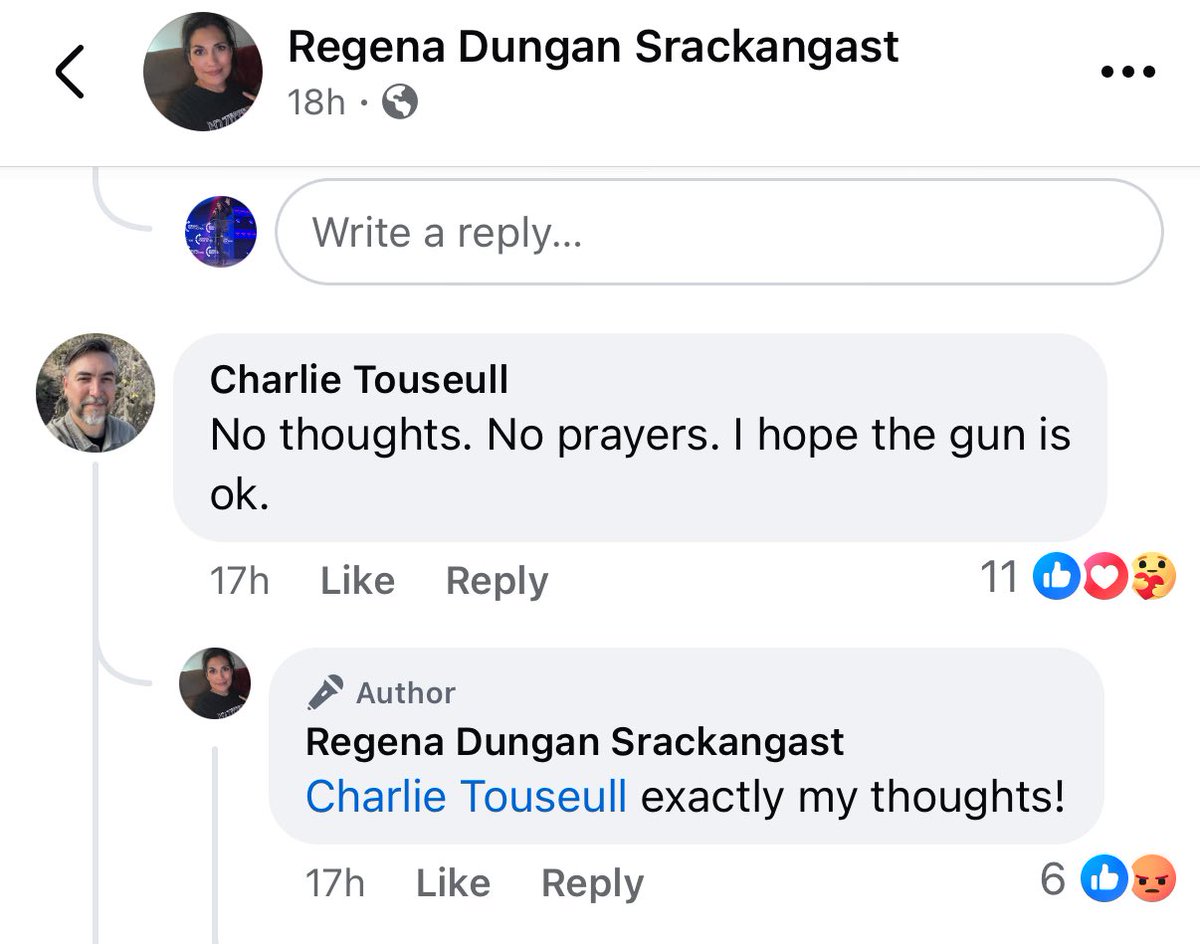The width and height of the screenshot is (1200, 944).
Task: Click the angry face reaction on Regena's reply
Action: tap(1152, 880)
